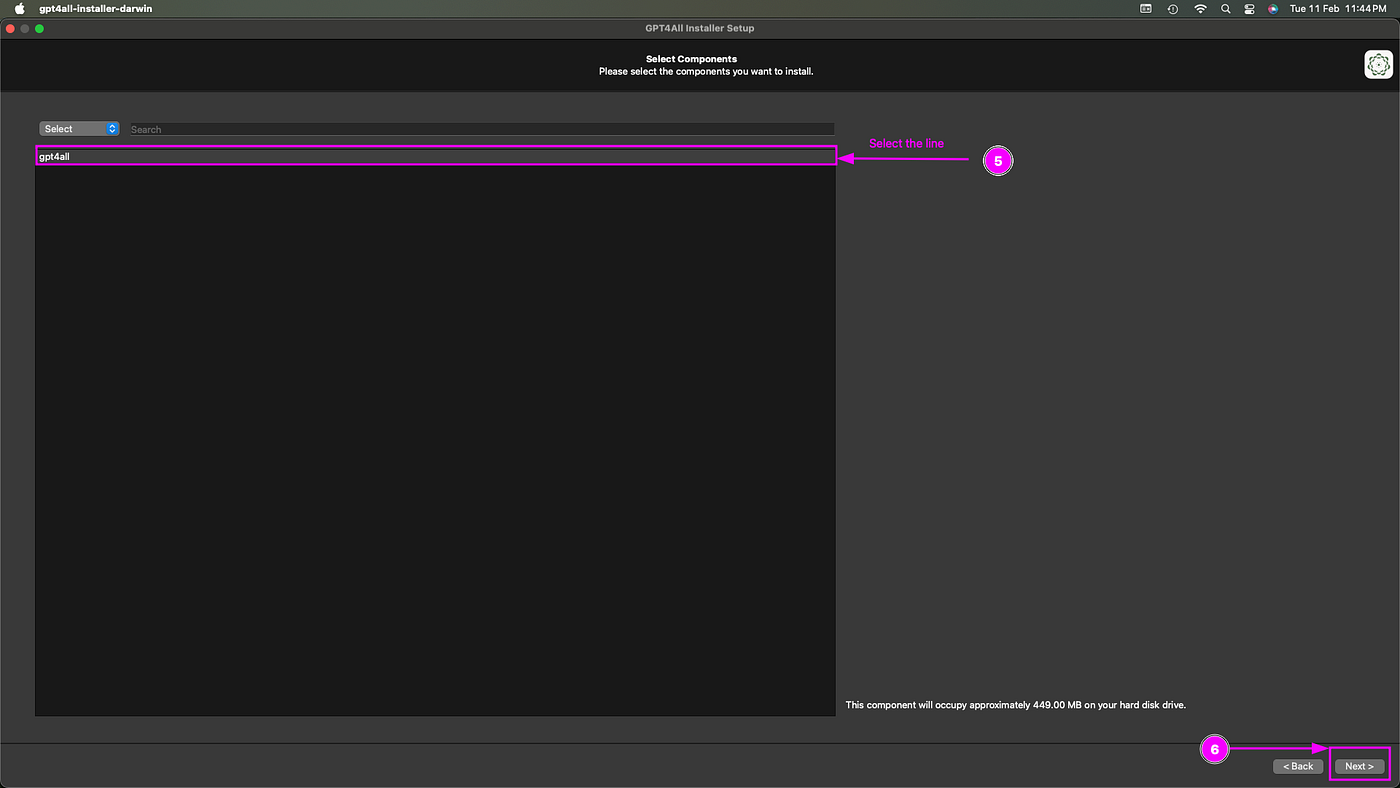Click the disk space estimate text

pos(1015,705)
